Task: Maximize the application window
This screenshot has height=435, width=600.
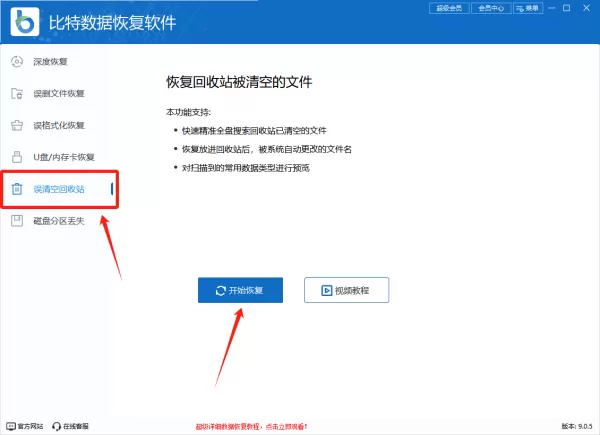Action: (x=567, y=8)
